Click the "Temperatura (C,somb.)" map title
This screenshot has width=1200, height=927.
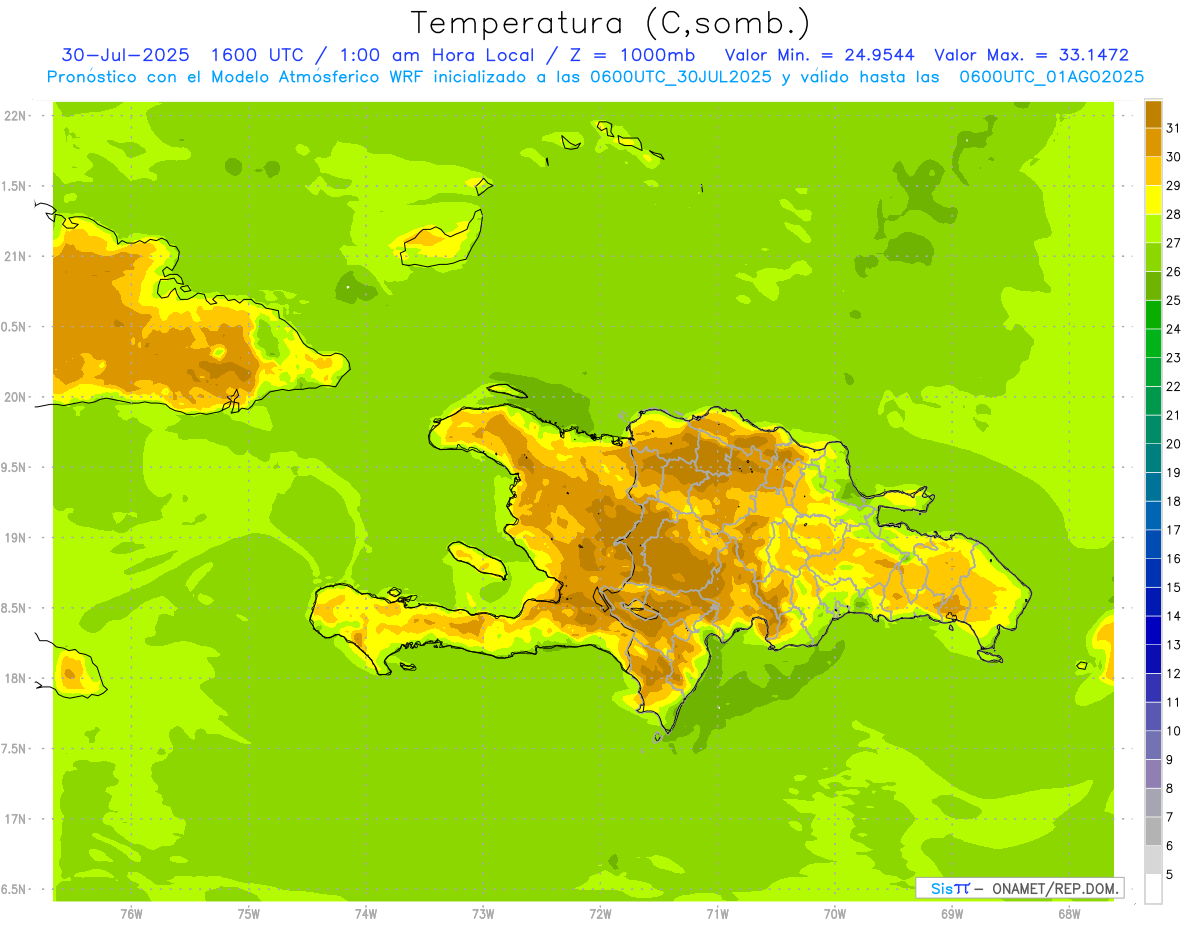611,23
